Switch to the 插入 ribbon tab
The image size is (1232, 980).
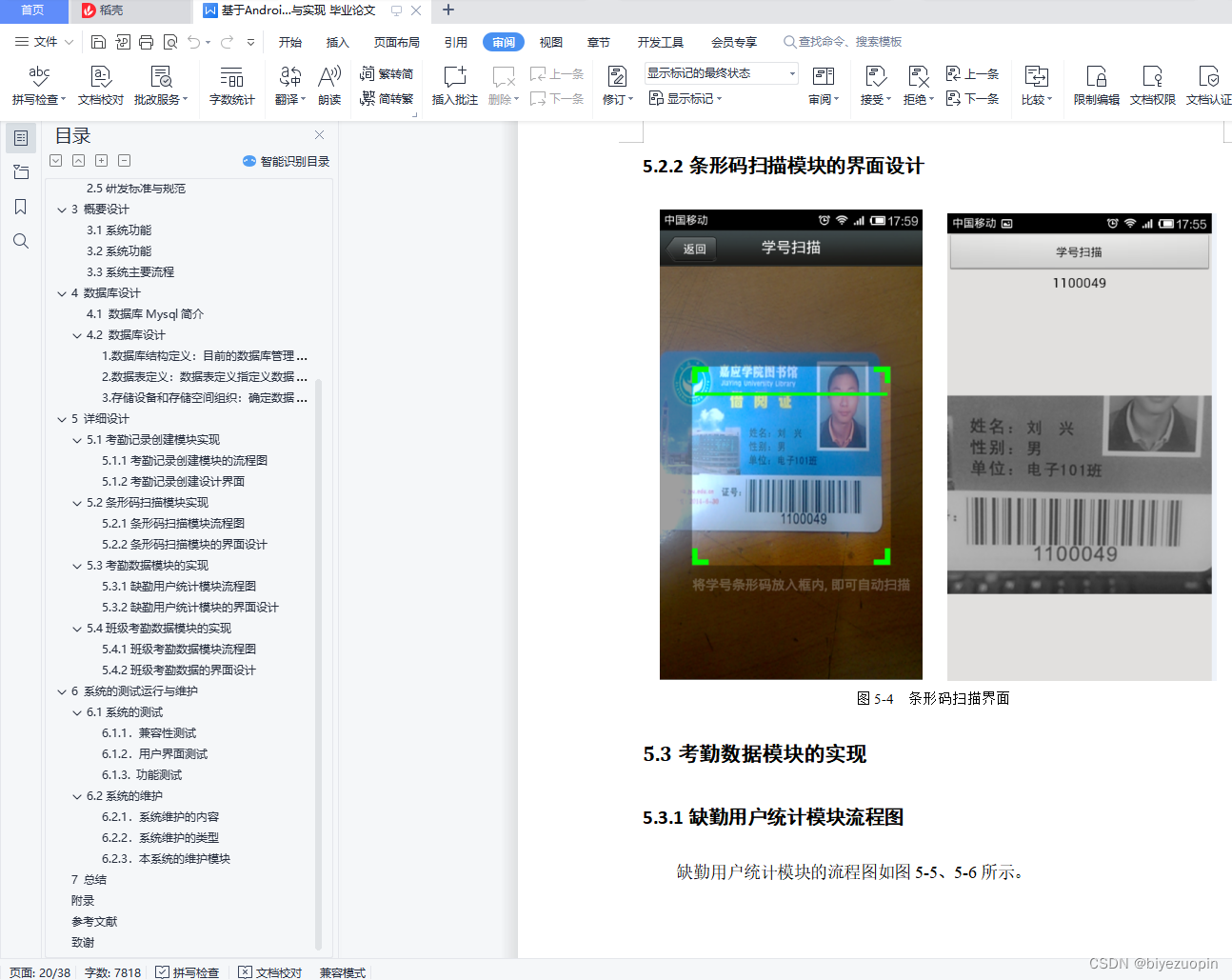pos(338,42)
